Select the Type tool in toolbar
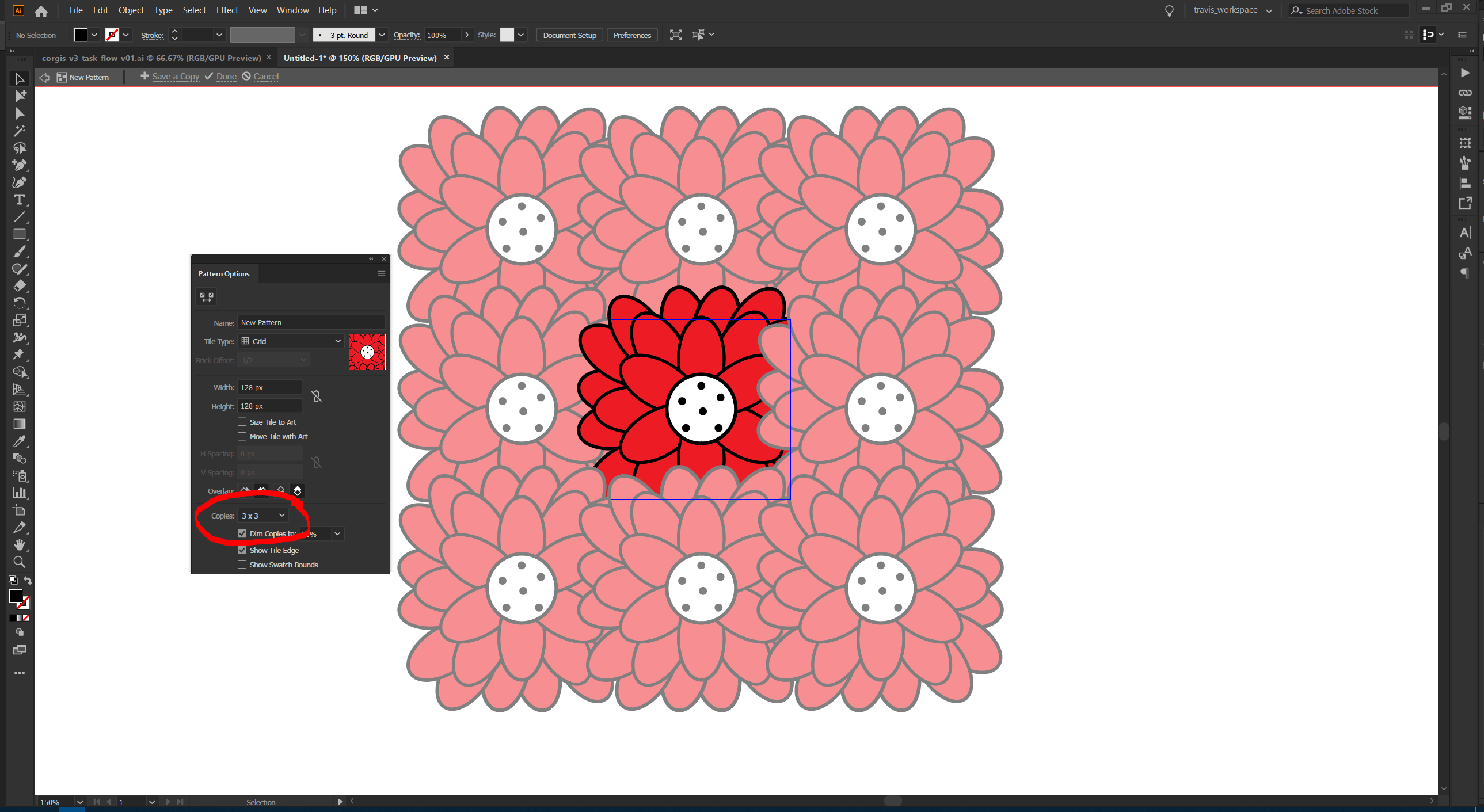 point(19,200)
